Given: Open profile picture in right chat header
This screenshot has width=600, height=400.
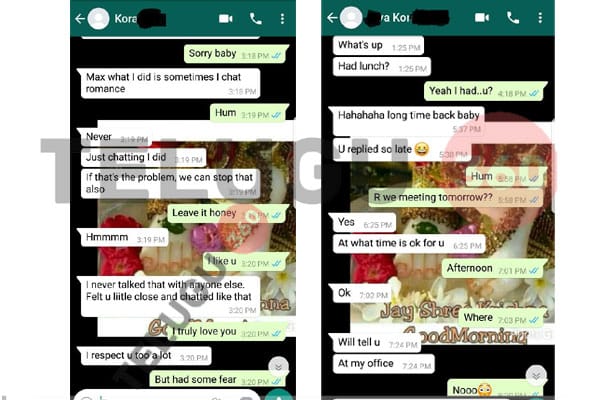Looking at the screenshot, I should [351, 18].
